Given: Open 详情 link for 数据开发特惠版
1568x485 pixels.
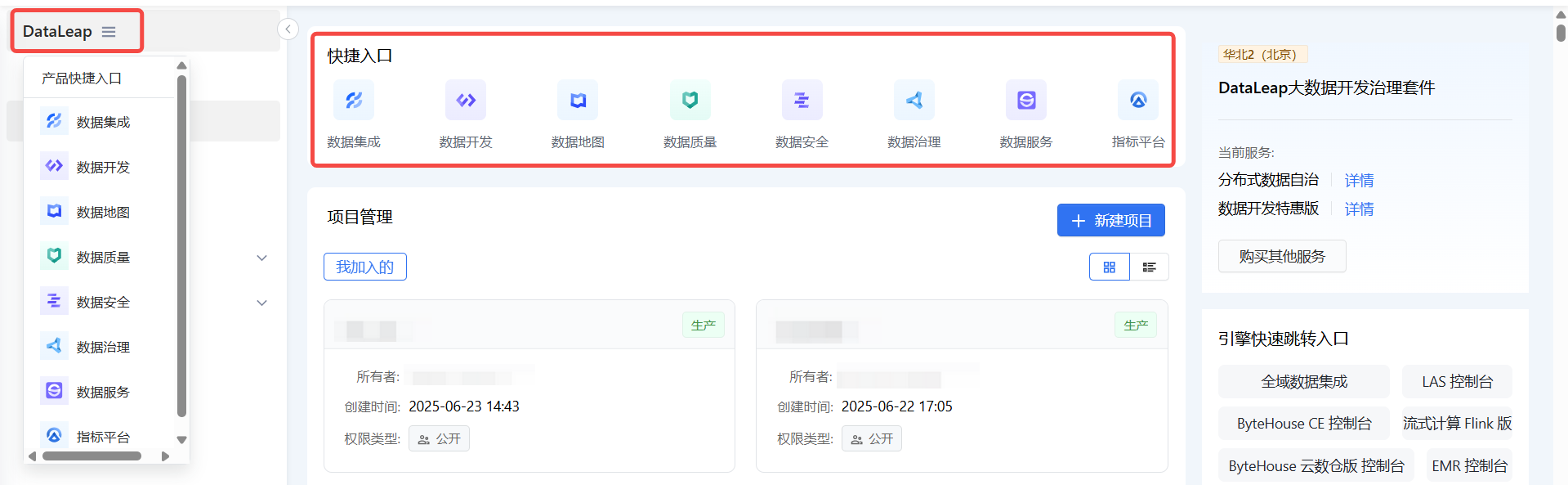Looking at the screenshot, I should pos(1359,209).
